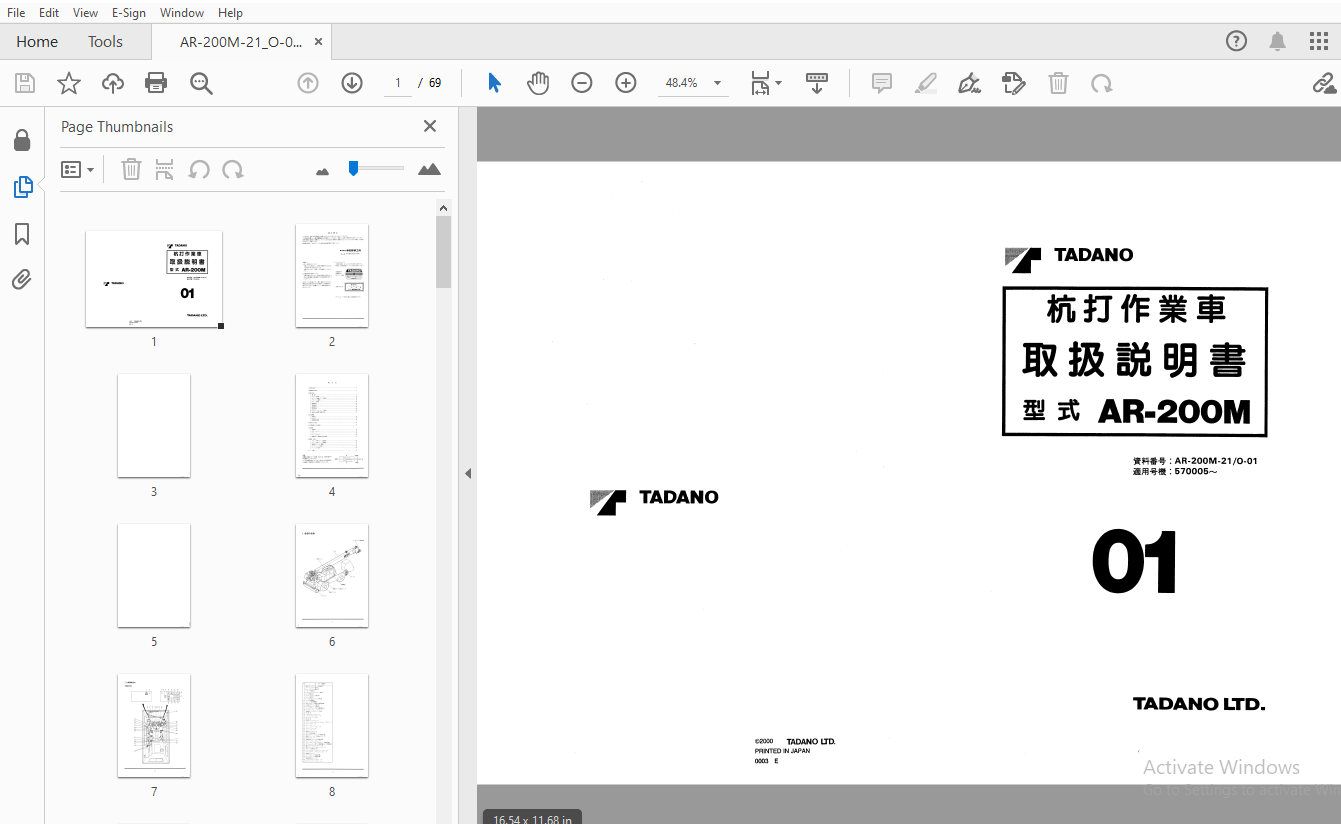Viewport: 1341px width, 824px height.
Task: Select page 7 thumbnail
Action: tap(154, 725)
